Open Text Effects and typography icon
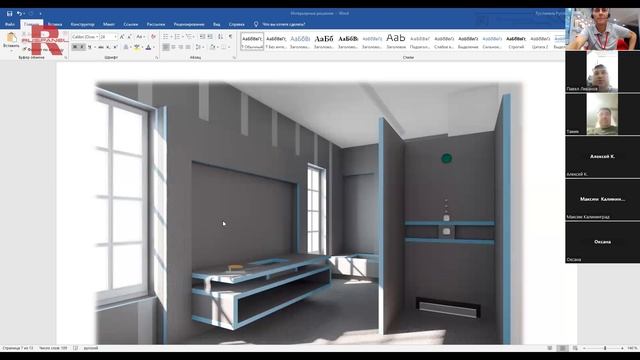640x360 pixels. tap(126, 47)
